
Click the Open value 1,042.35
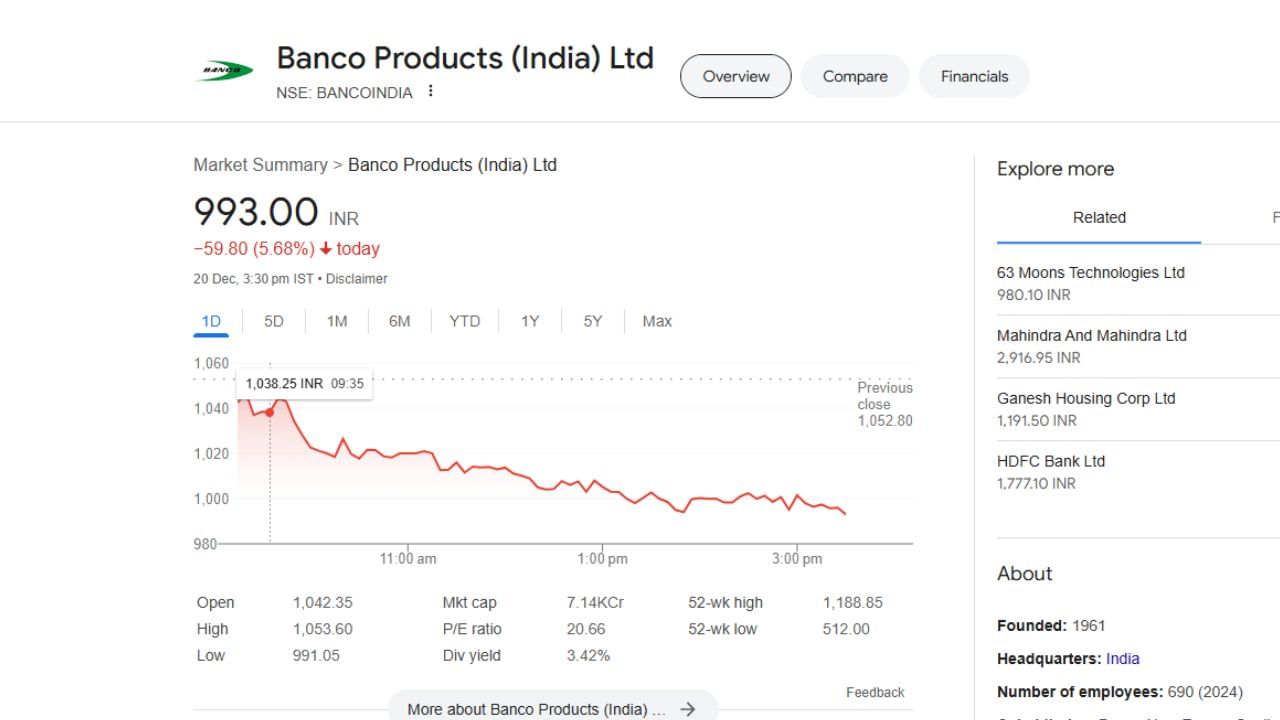[322, 603]
